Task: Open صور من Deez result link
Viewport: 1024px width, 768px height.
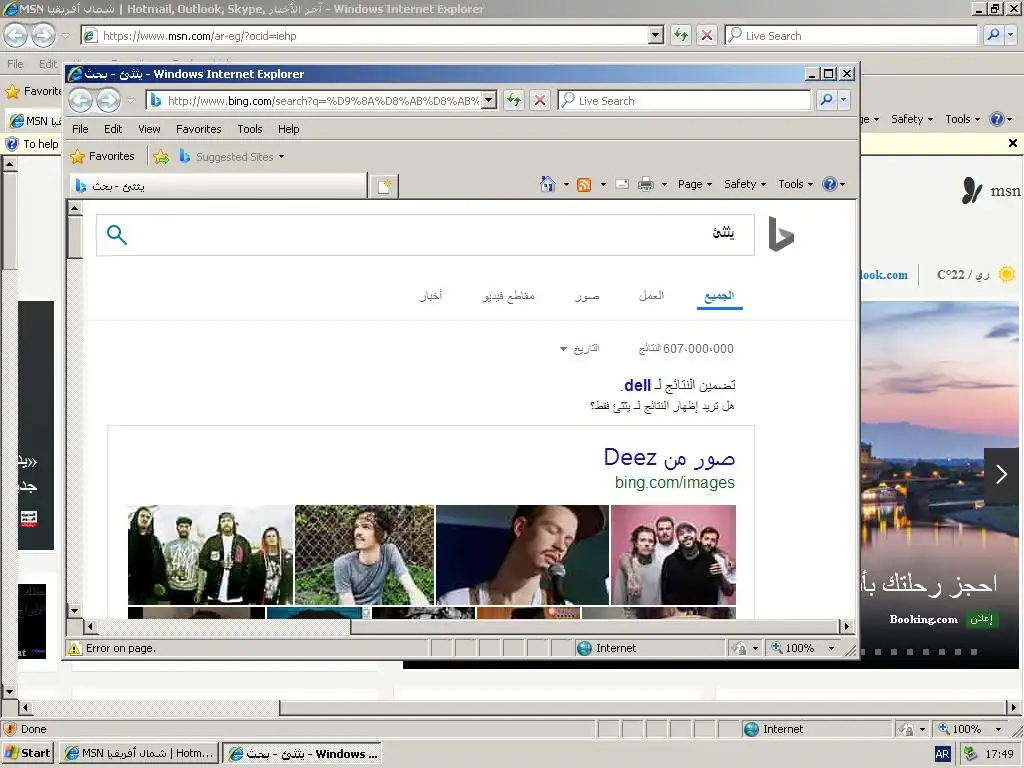Action: (669, 457)
